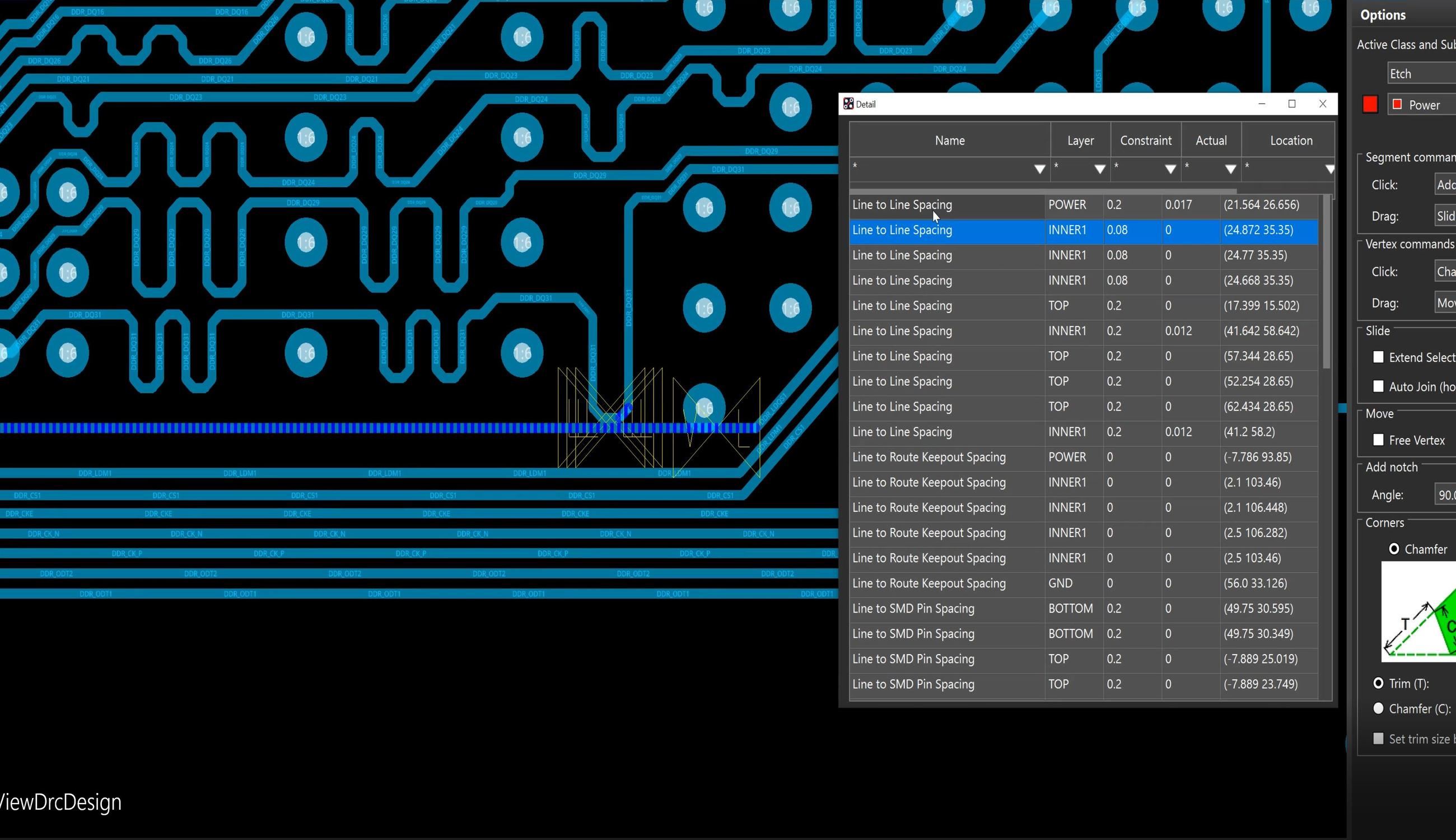Select the Trim (T) radio button
1456x840 pixels.
[x=1378, y=683]
